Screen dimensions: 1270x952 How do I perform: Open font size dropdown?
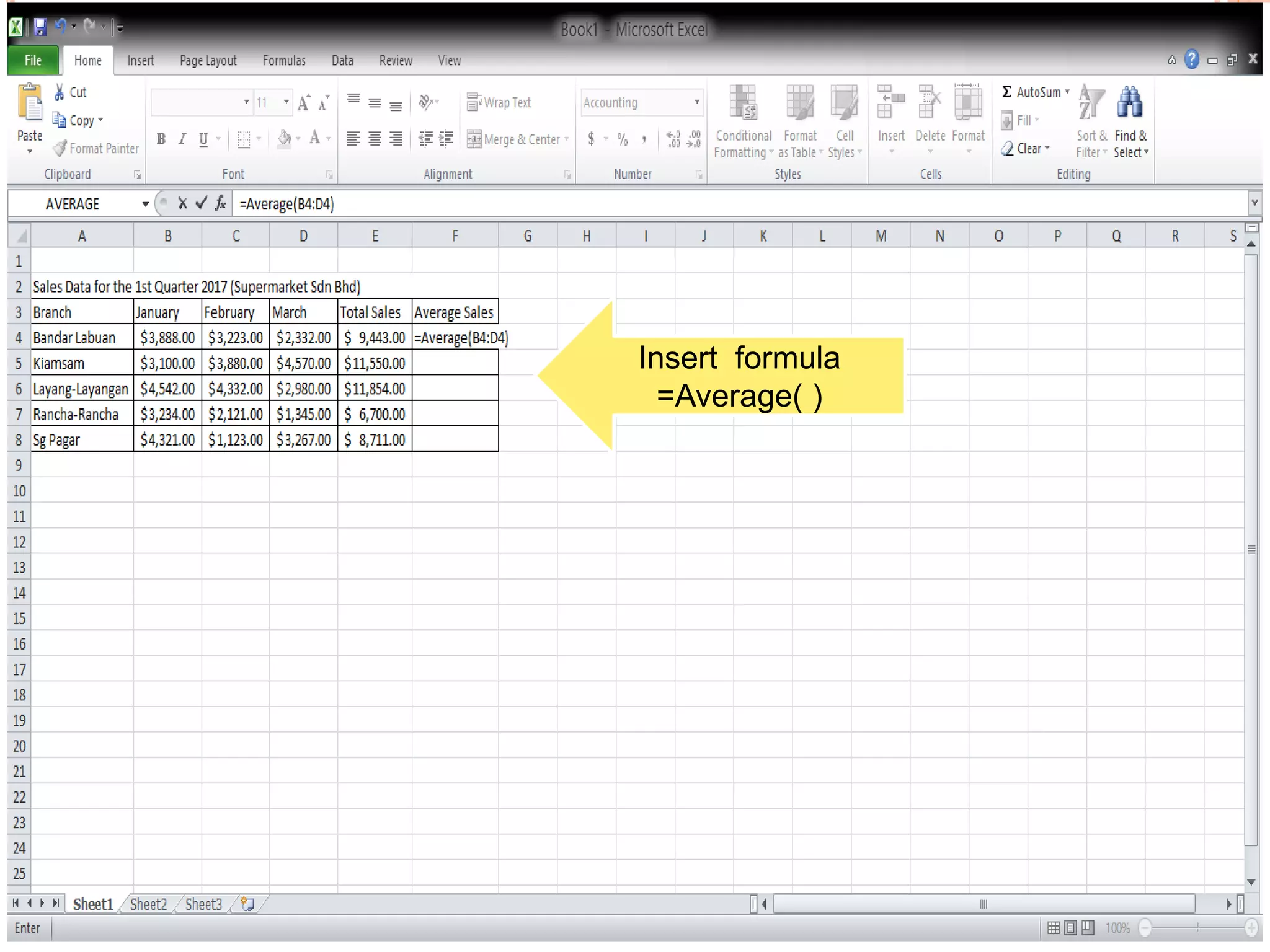[x=286, y=102]
